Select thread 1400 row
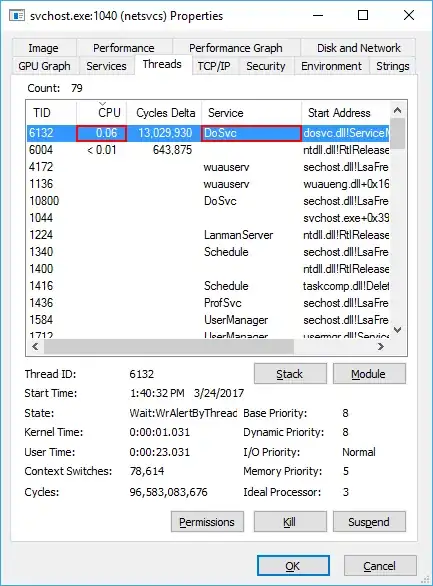Screen dimensions: 433x586 coord(208,269)
